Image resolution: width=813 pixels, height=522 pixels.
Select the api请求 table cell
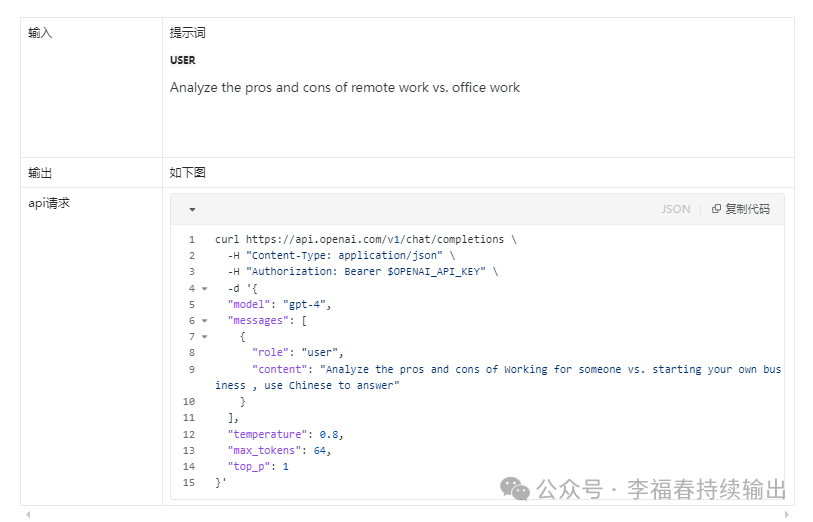tap(91, 346)
